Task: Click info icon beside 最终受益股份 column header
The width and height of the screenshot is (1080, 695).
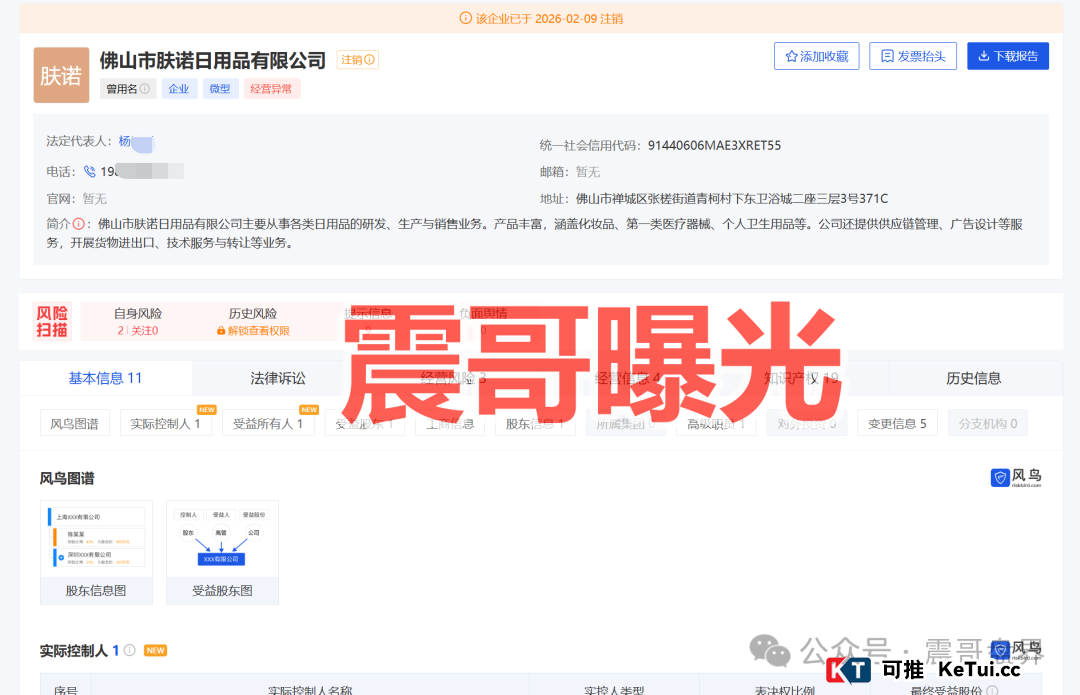Action: [993, 689]
